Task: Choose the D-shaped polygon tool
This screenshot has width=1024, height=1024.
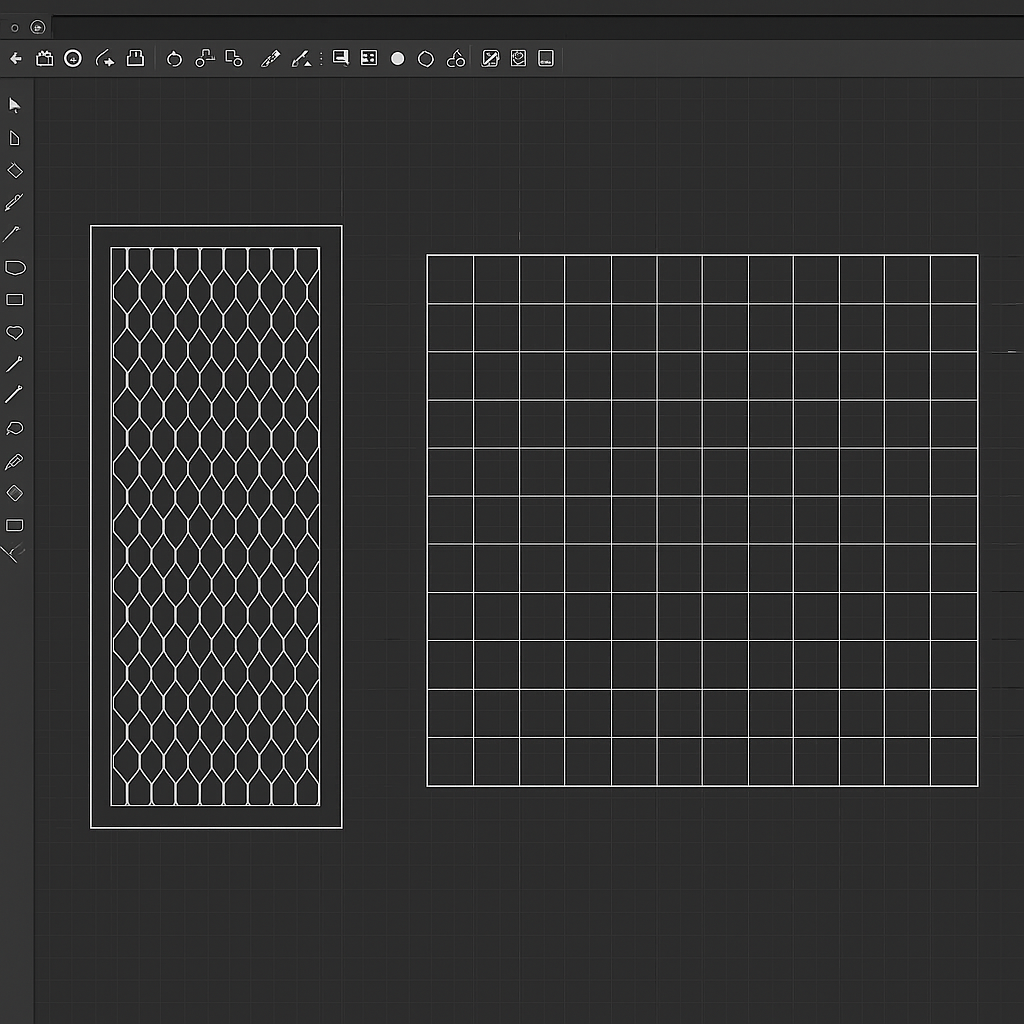Action: coord(15,267)
